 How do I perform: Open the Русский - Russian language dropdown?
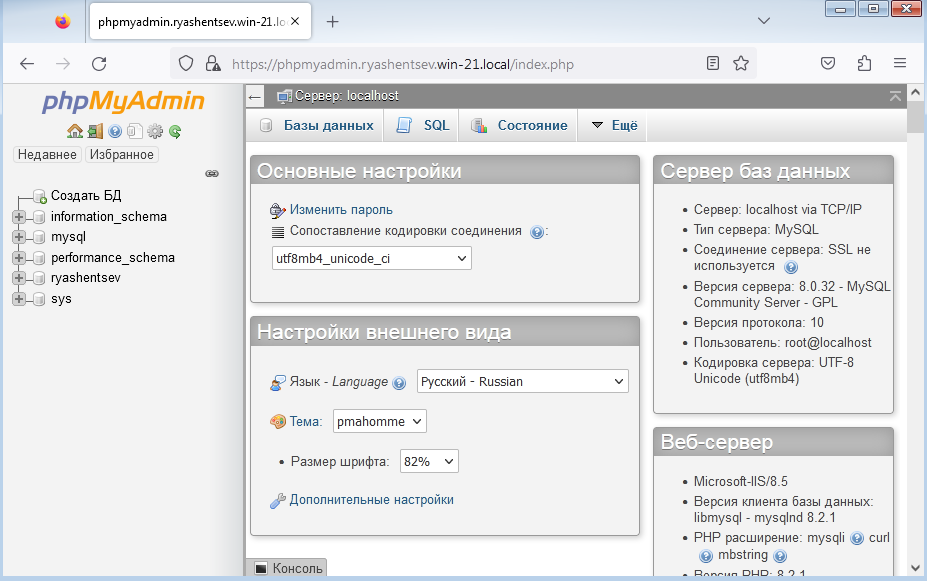pyautogui.click(x=523, y=381)
